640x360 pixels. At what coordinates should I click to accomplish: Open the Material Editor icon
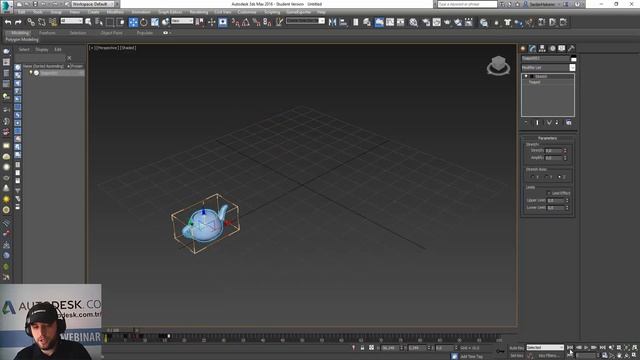[413, 22]
